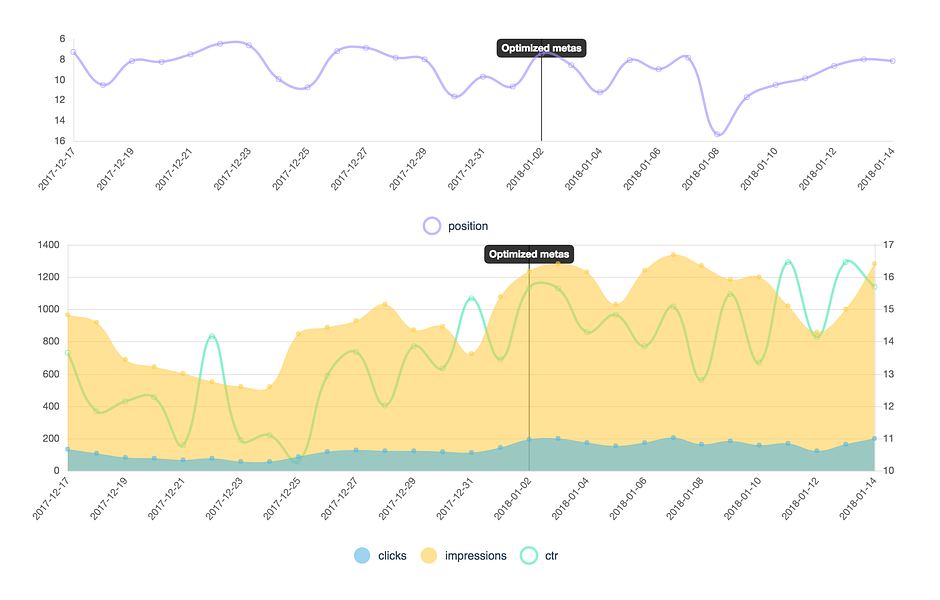Click the 2017-12-25 label on lower x-axis
This screenshot has height=600, width=940.
tap(282, 498)
